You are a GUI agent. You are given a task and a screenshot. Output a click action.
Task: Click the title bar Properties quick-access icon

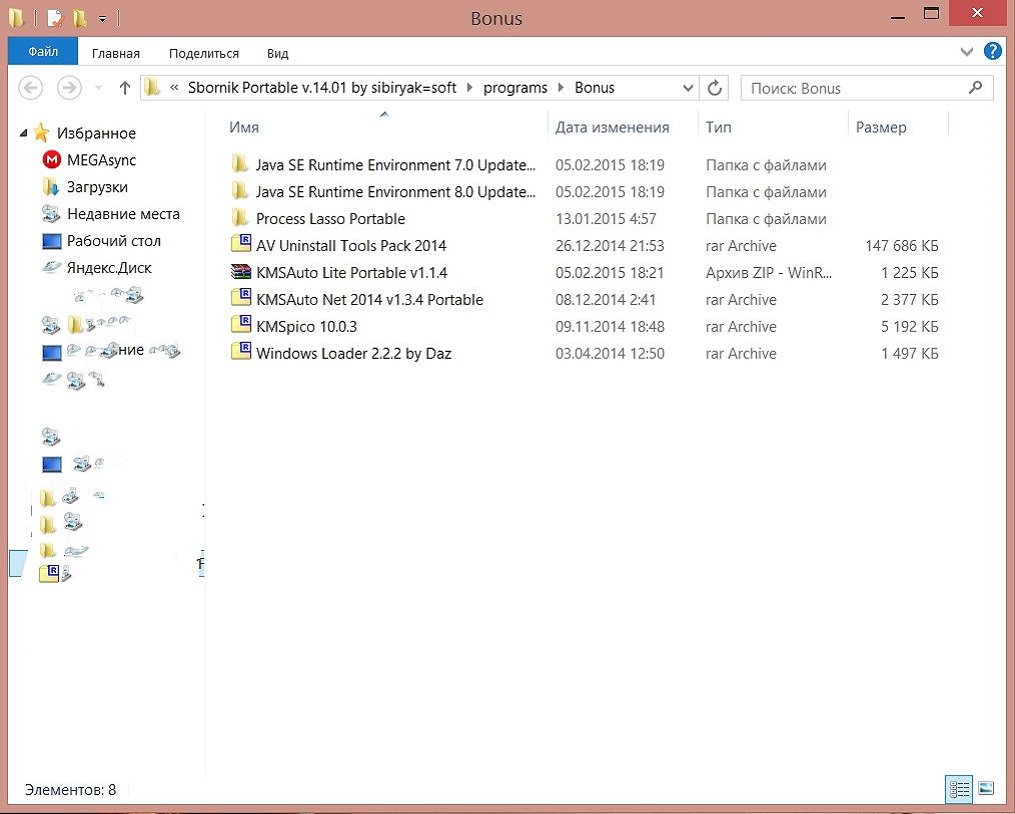point(55,18)
